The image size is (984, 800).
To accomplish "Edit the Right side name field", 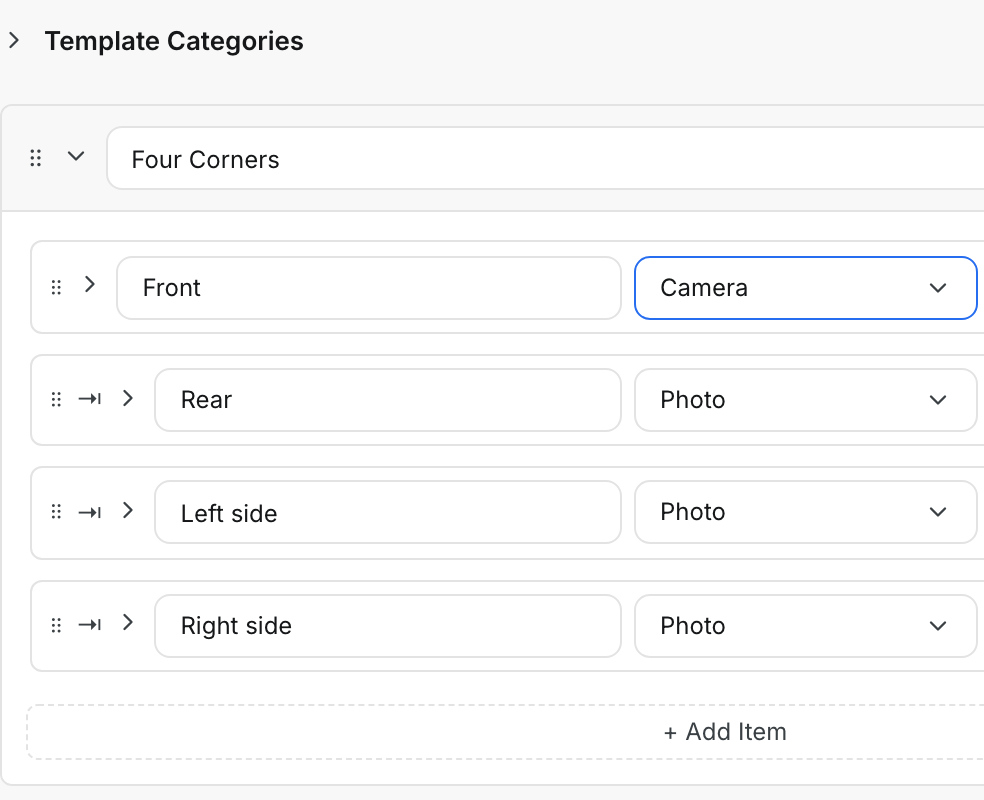I will [x=388, y=626].
